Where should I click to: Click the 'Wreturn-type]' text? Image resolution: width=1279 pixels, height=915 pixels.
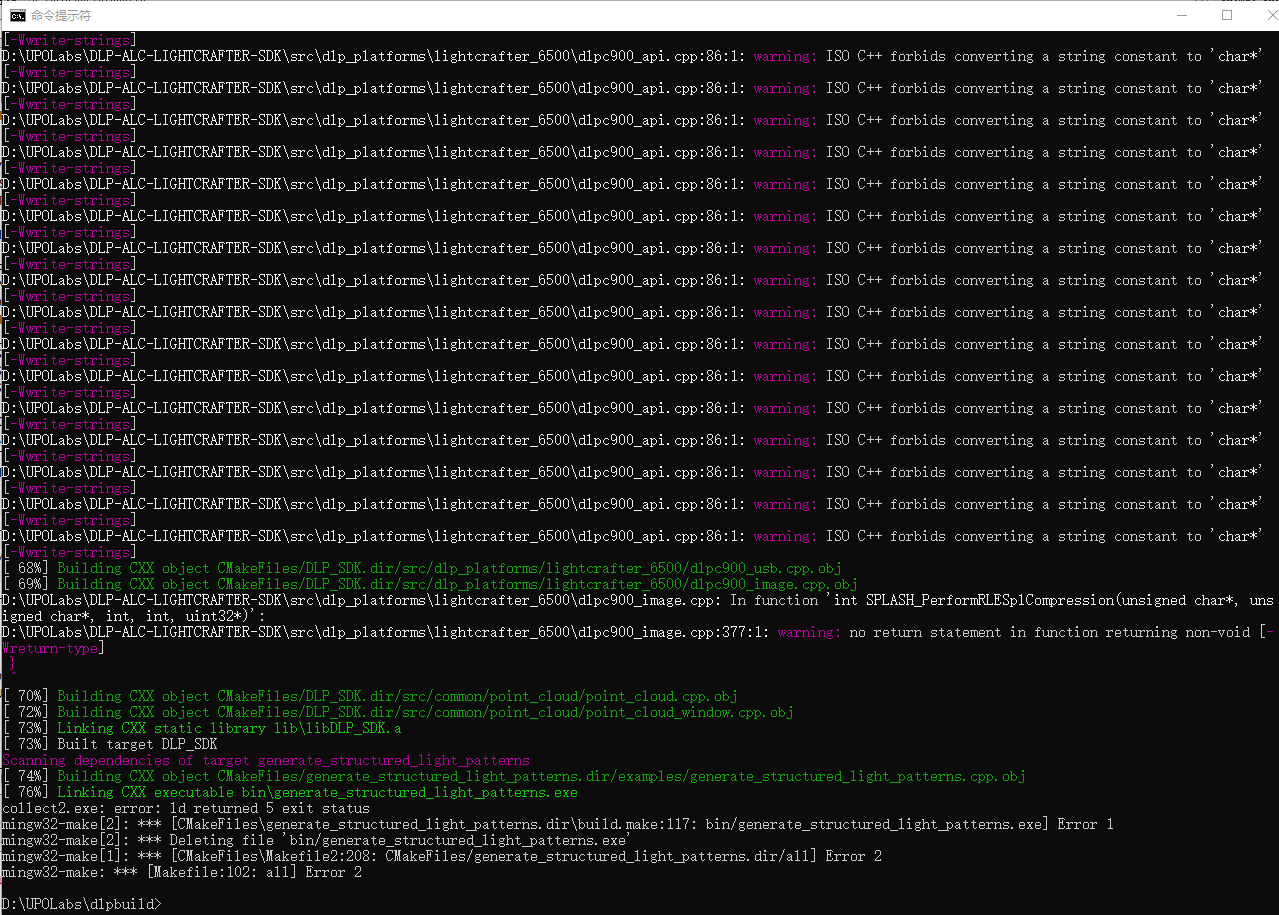51,648
